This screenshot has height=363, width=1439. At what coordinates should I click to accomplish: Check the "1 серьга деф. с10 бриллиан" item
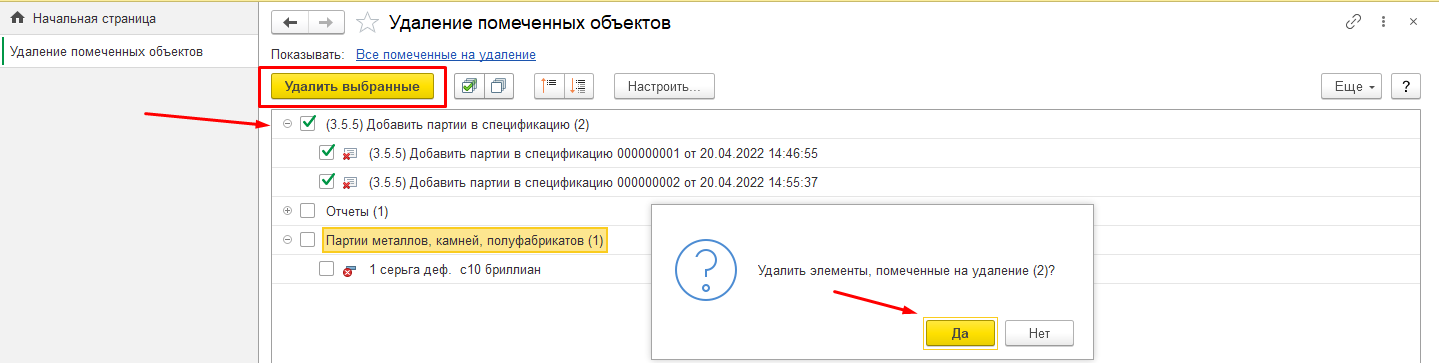pyautogui.click(x=326, y=269)
